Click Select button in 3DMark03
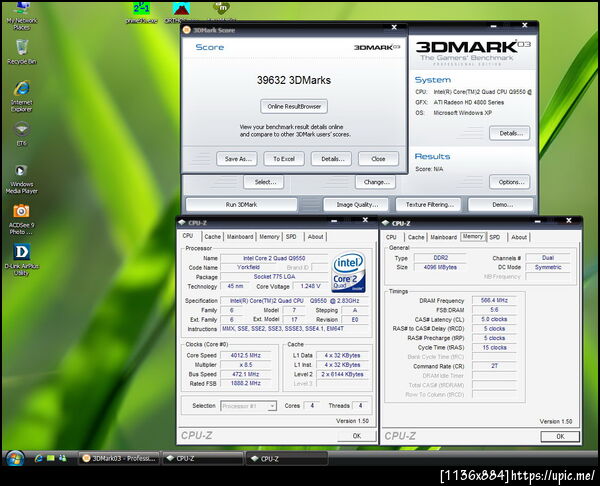Image resolution: width=600 pixels, height=486 pixels. tap(264, 182)
